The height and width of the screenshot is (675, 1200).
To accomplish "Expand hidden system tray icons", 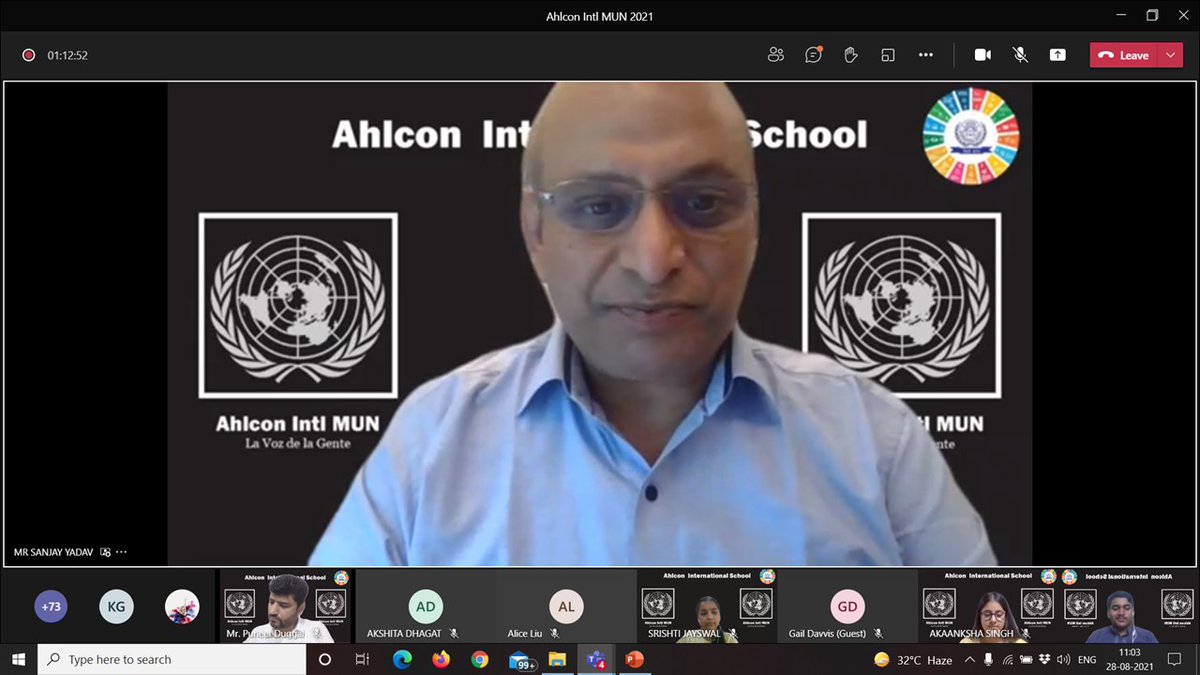I will click(968, 660).
